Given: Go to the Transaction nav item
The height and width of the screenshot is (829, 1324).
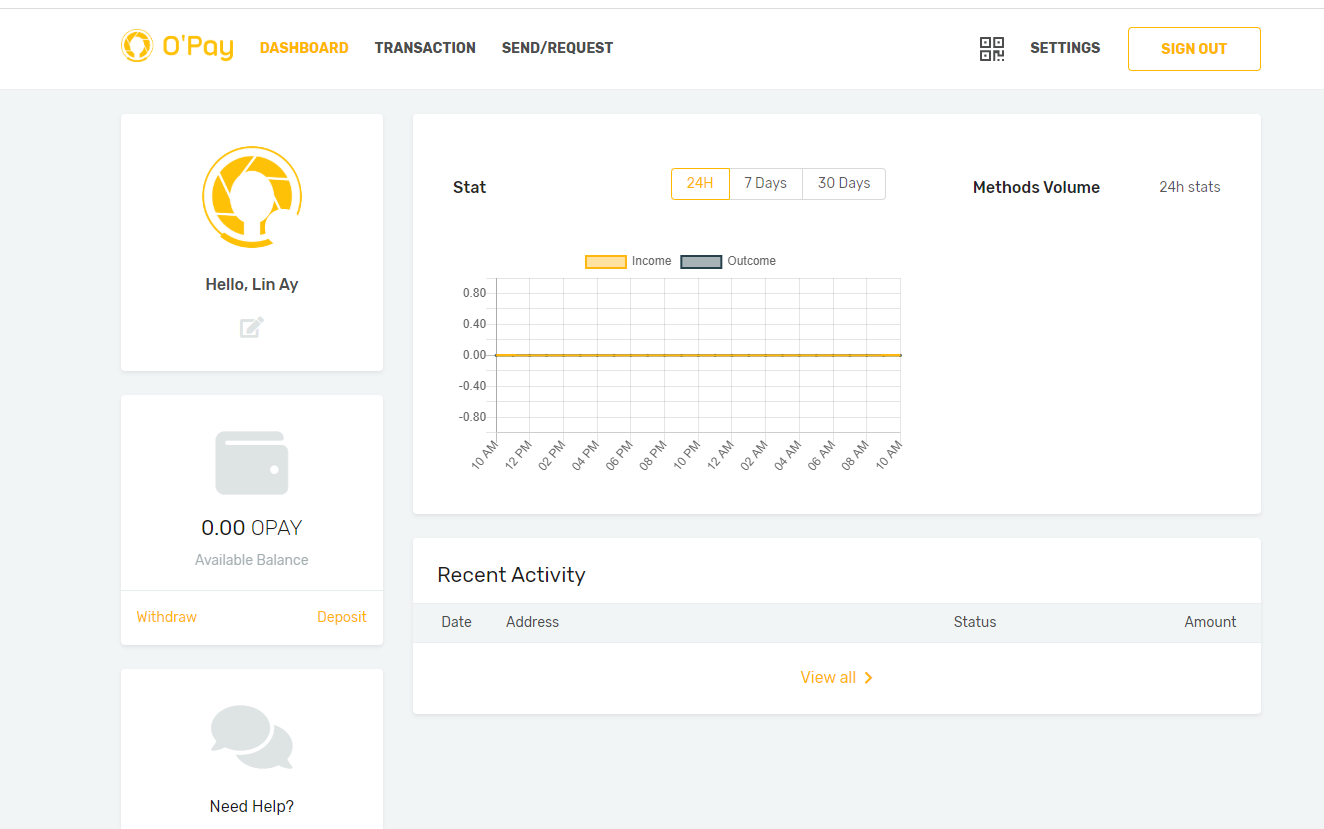Looking at the screenshot, I should click(x=425, y=48).
